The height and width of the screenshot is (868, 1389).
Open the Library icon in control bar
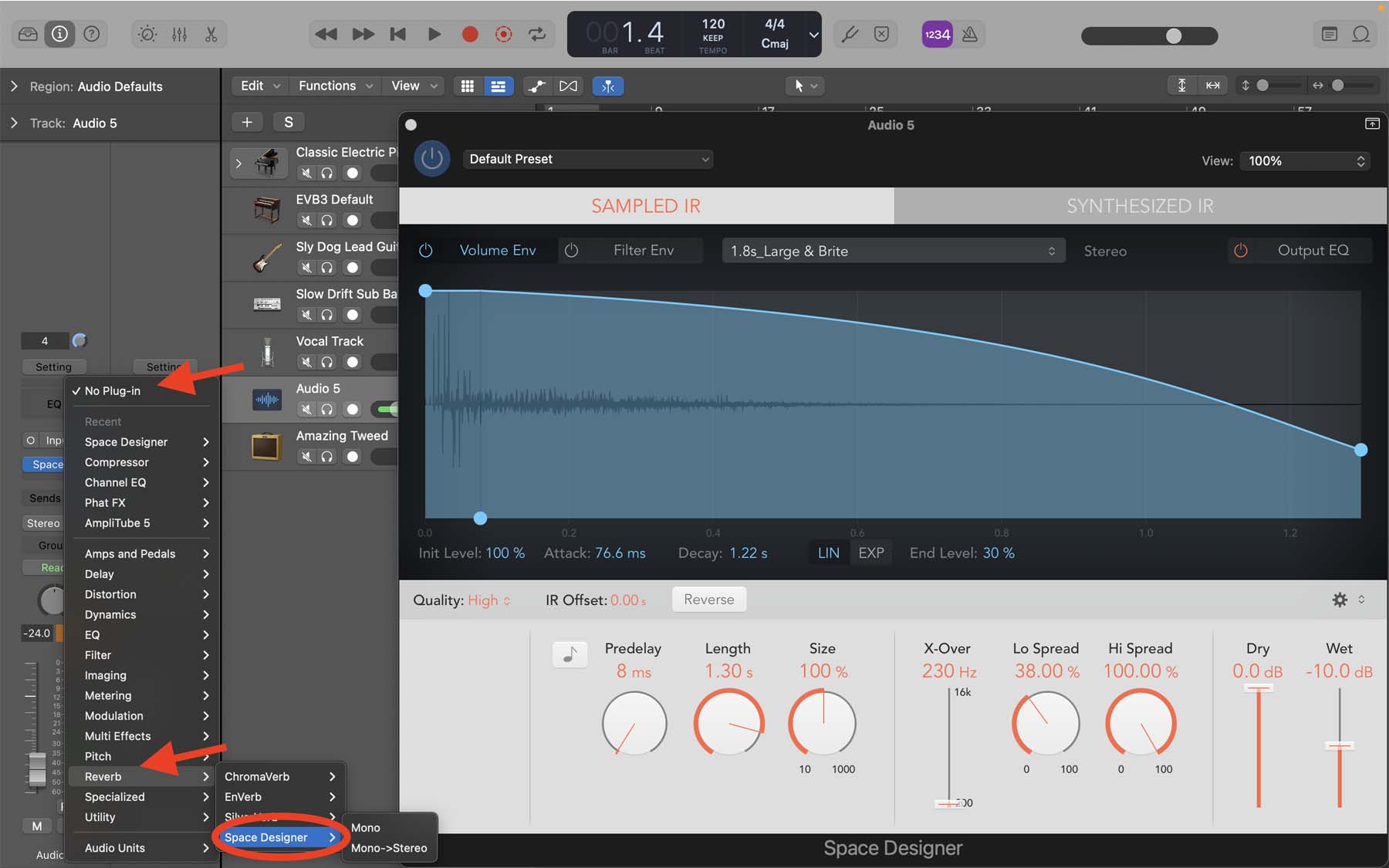(x=28, y=34)
